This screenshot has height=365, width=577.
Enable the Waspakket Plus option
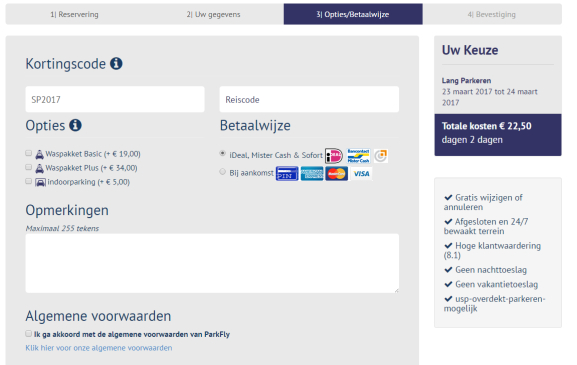28,167
